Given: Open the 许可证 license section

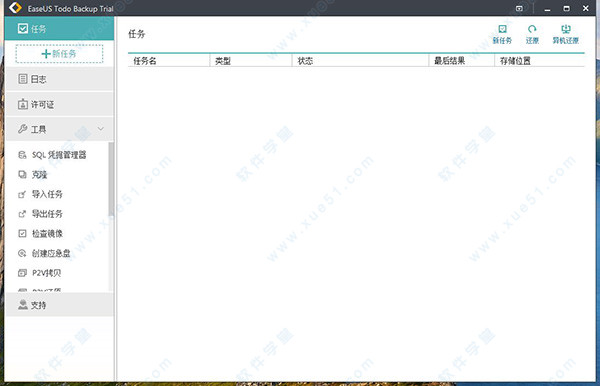Looking at the screenshot, I should (x=59, y=104).
